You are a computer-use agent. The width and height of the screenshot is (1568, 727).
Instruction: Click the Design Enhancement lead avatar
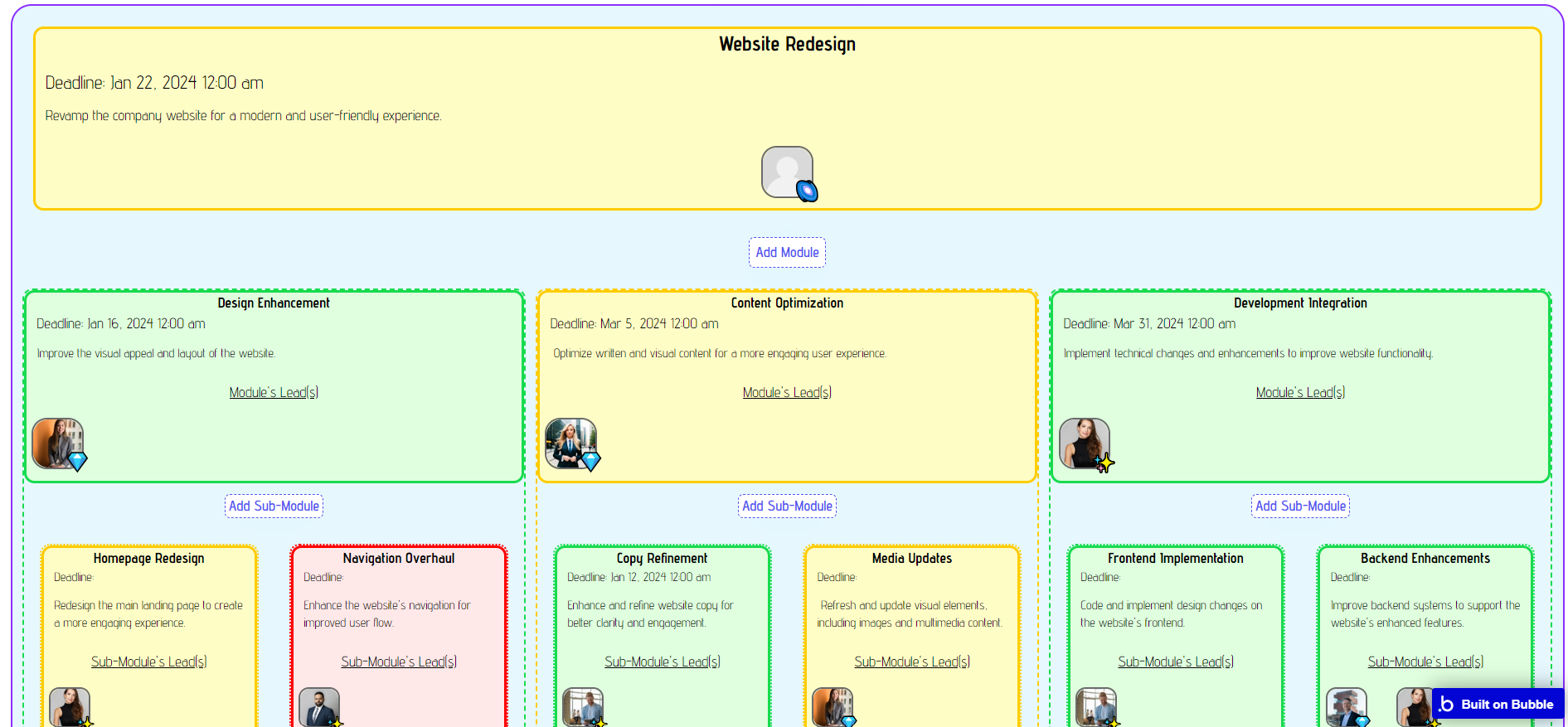point(57,443)
